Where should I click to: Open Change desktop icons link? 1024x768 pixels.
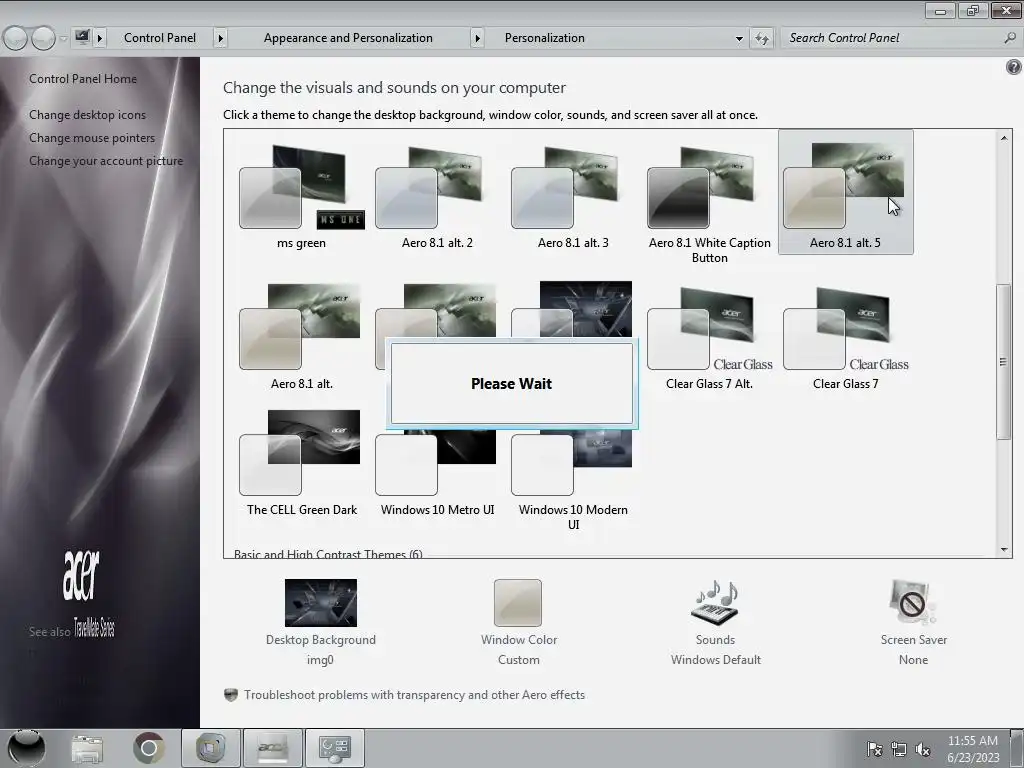click(x=88, y=115)
